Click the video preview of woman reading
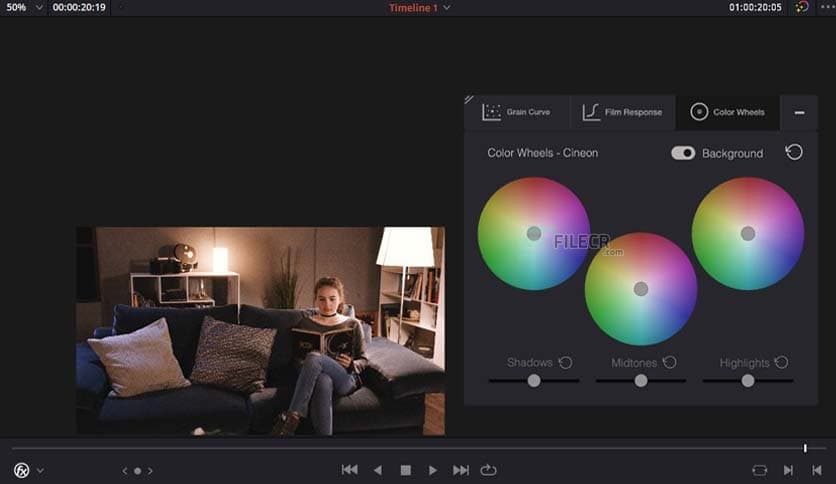The image size is (836, 484). click(261, 331)
